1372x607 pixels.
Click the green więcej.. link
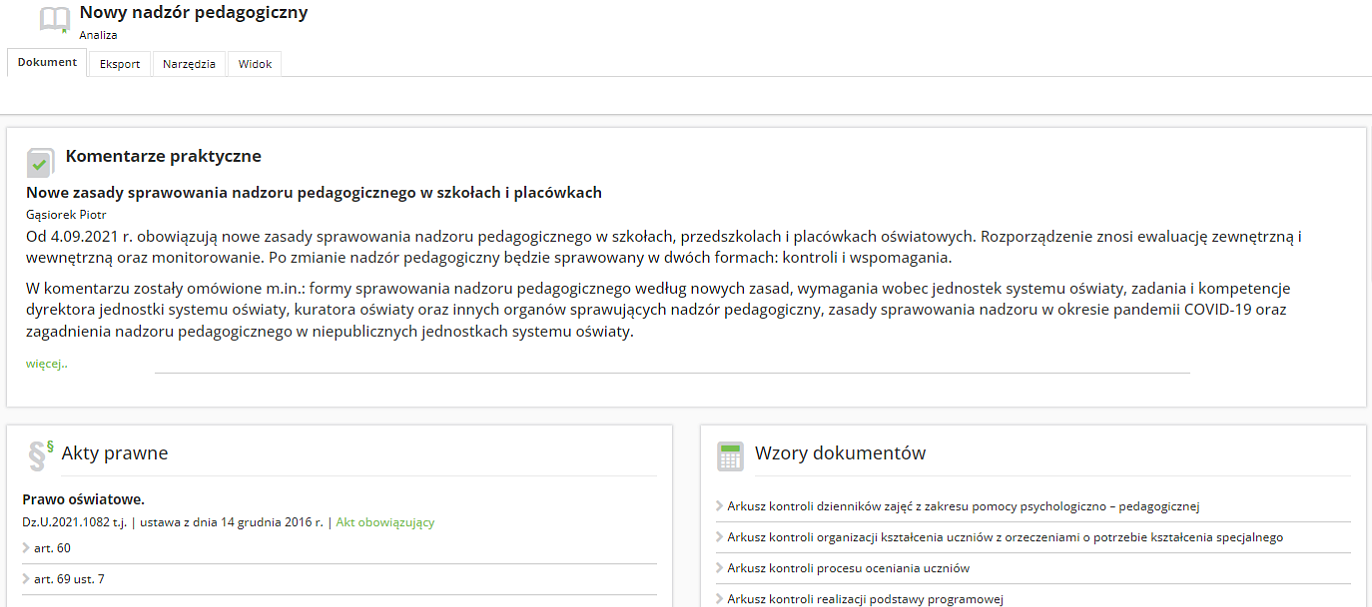tap(47, 364)
